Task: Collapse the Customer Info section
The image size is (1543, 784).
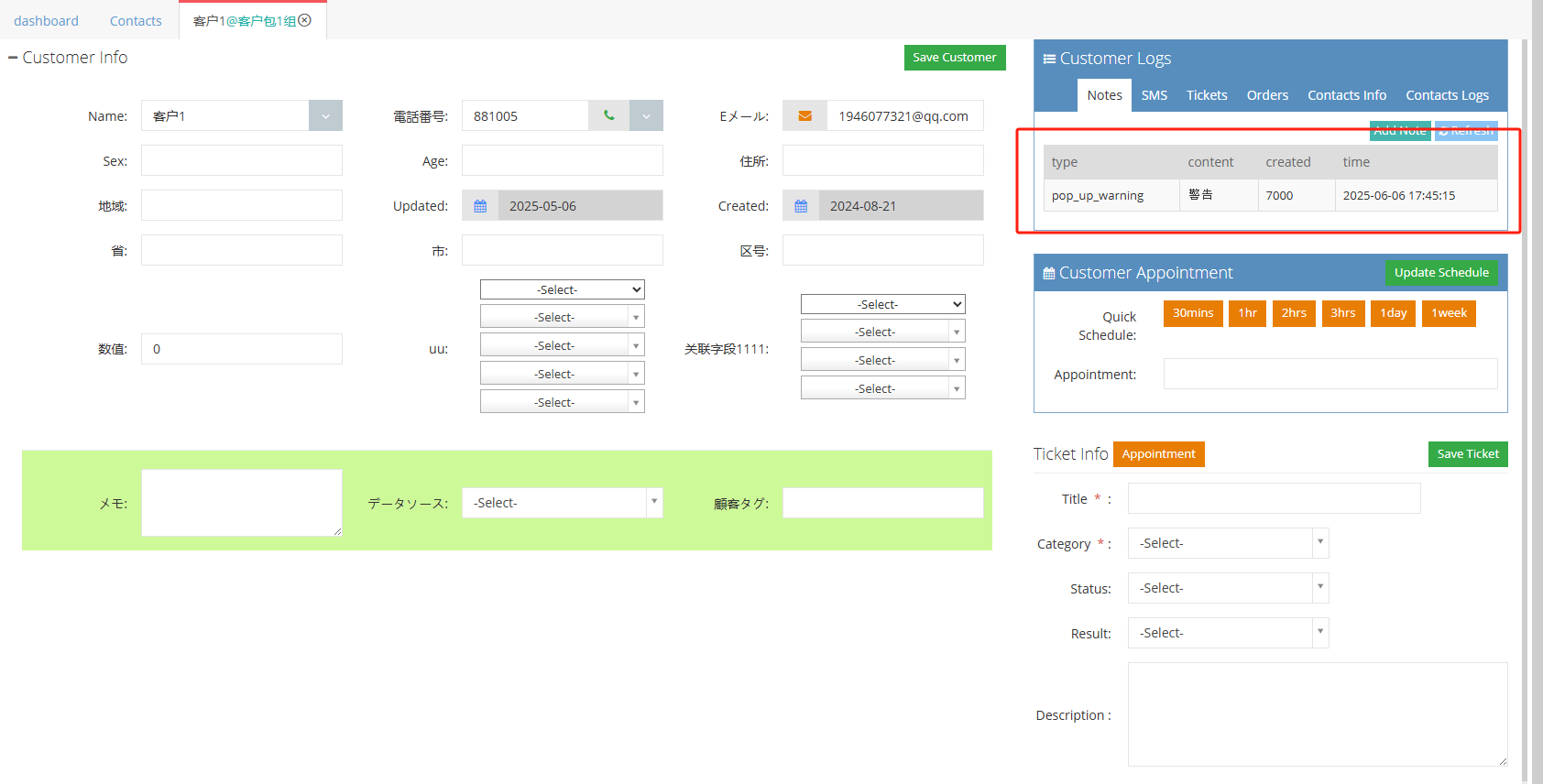Action: click(x=13, y=58)
